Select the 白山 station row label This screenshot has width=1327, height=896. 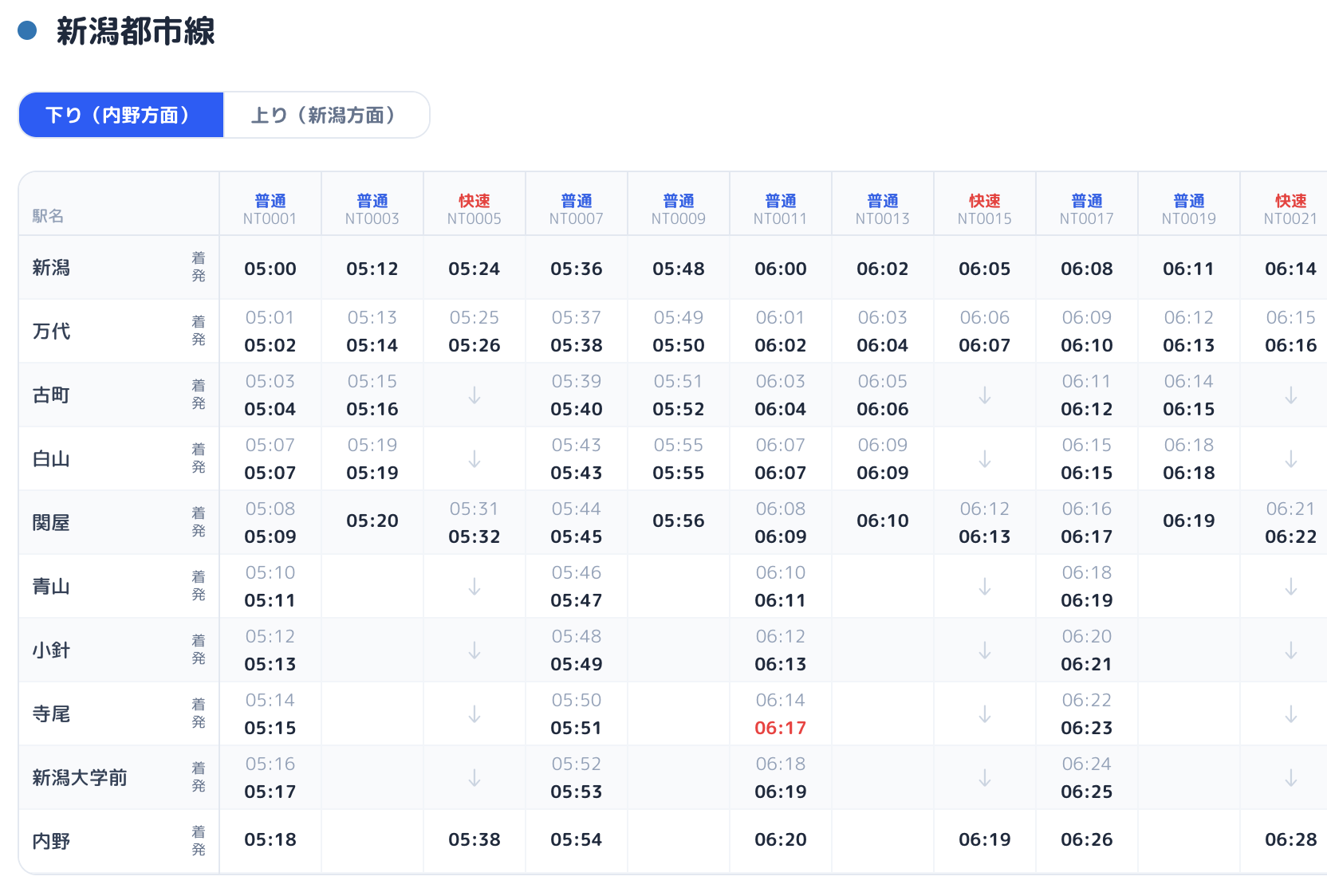(x=51, y=459)
